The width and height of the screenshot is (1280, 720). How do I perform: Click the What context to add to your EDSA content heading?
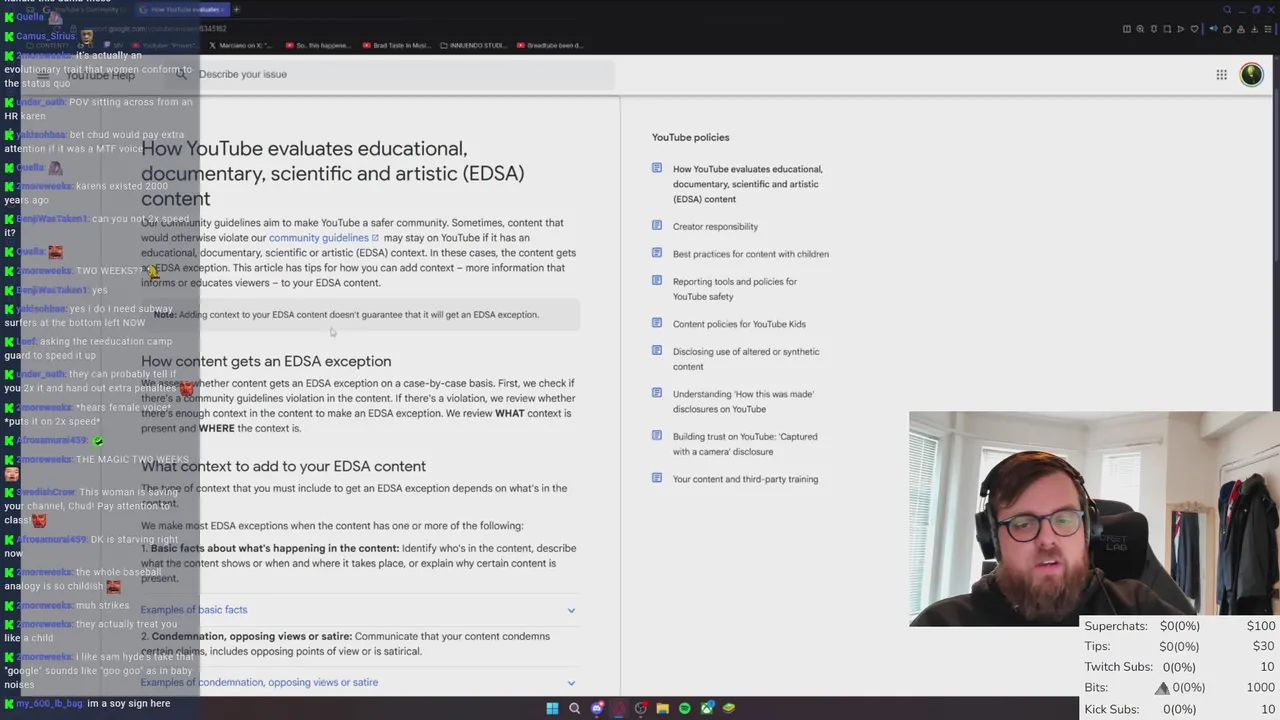pos(283,466)
